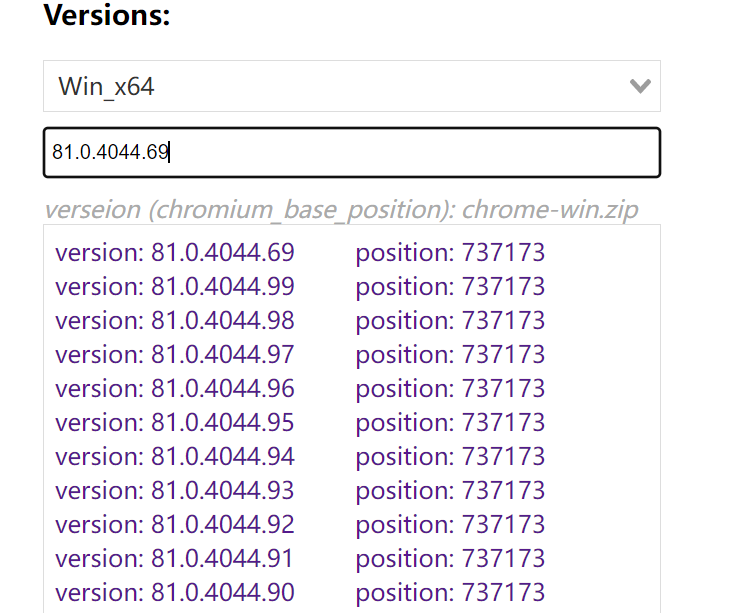
Task: Click version 81.0.4044.98 entry
Action: click(x=175, y=320)
